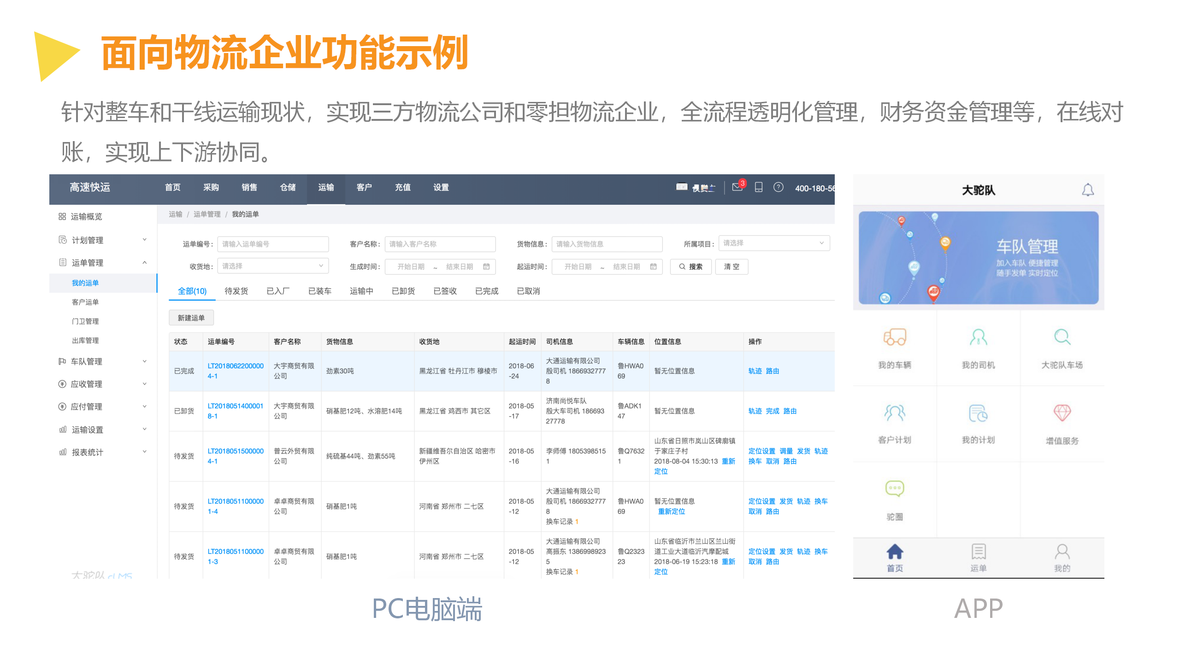Tap the 首页 home icon in the app bar
1180x664 pixels.
[x=895, y=552]
